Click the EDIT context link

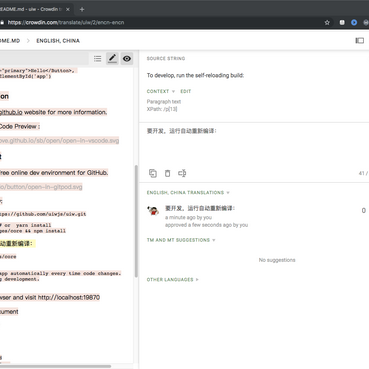click(x=186, y=91)
